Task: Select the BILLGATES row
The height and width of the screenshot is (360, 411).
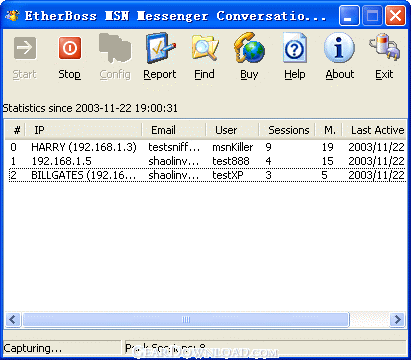Action: point(207,175)
